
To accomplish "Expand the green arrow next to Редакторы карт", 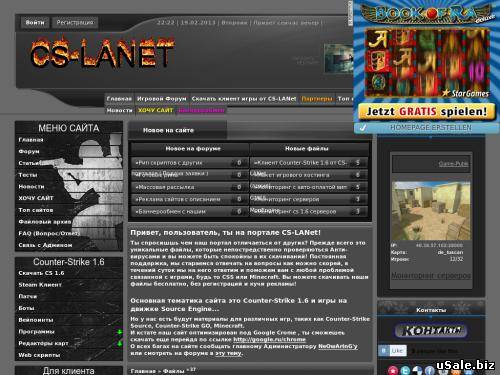I will pyautogui.click(x=119, y=343).
